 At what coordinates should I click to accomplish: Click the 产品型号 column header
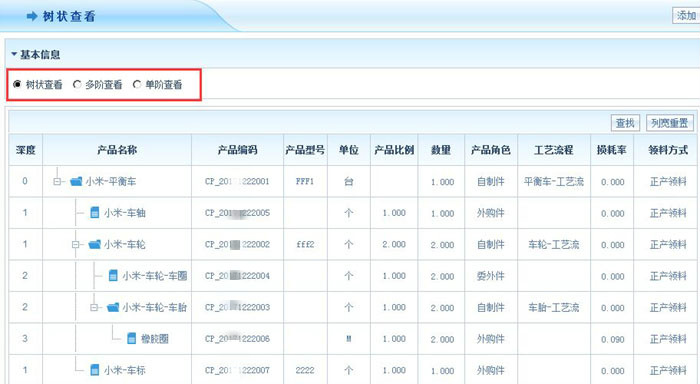305,150
